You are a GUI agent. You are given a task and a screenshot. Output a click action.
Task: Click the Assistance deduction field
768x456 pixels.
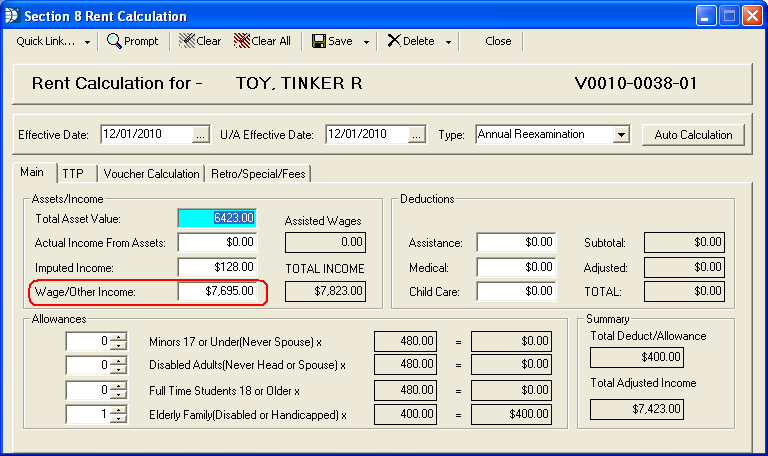(516, 242)
